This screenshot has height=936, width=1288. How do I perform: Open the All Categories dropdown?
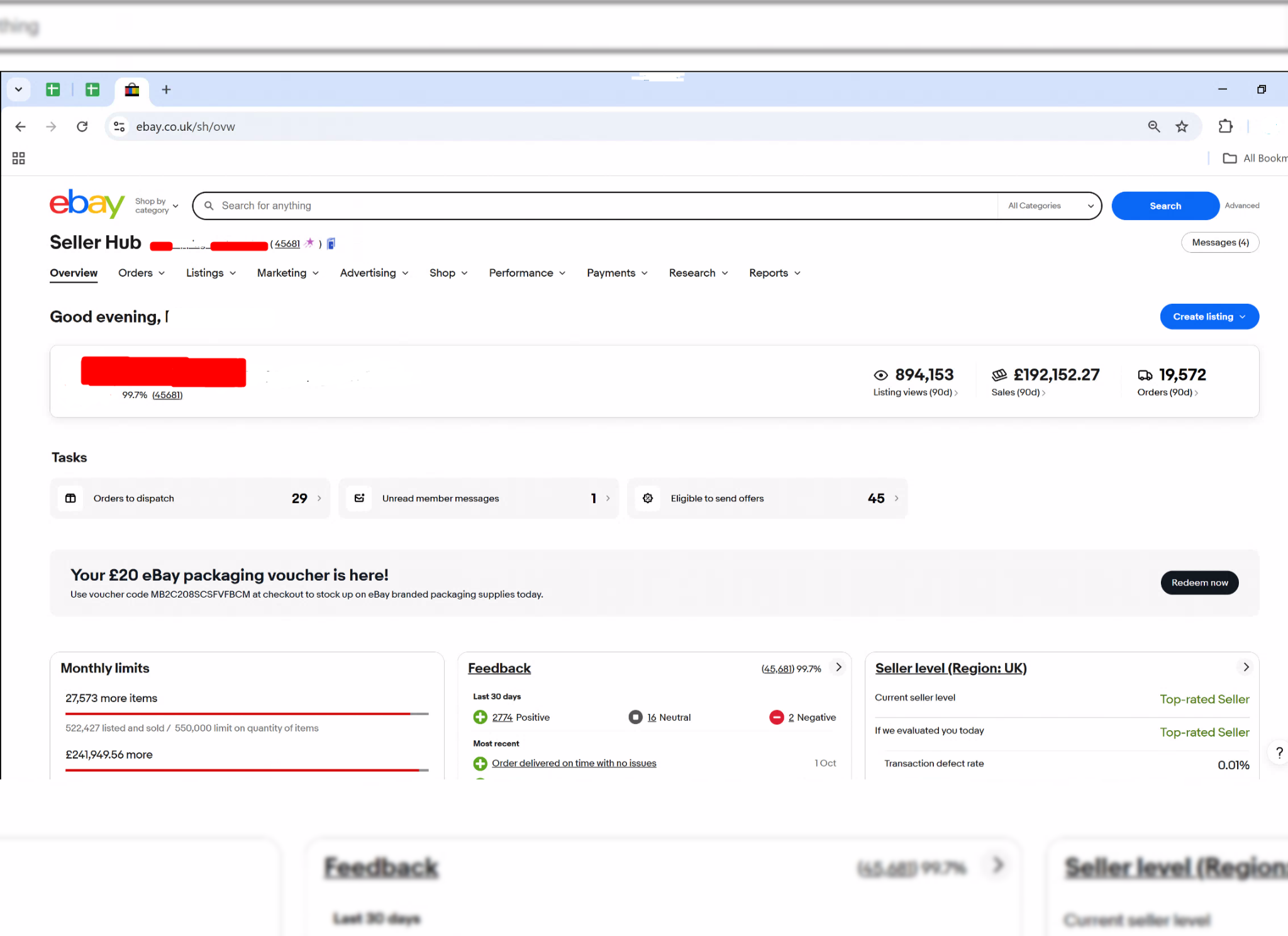coord(1050,206)
